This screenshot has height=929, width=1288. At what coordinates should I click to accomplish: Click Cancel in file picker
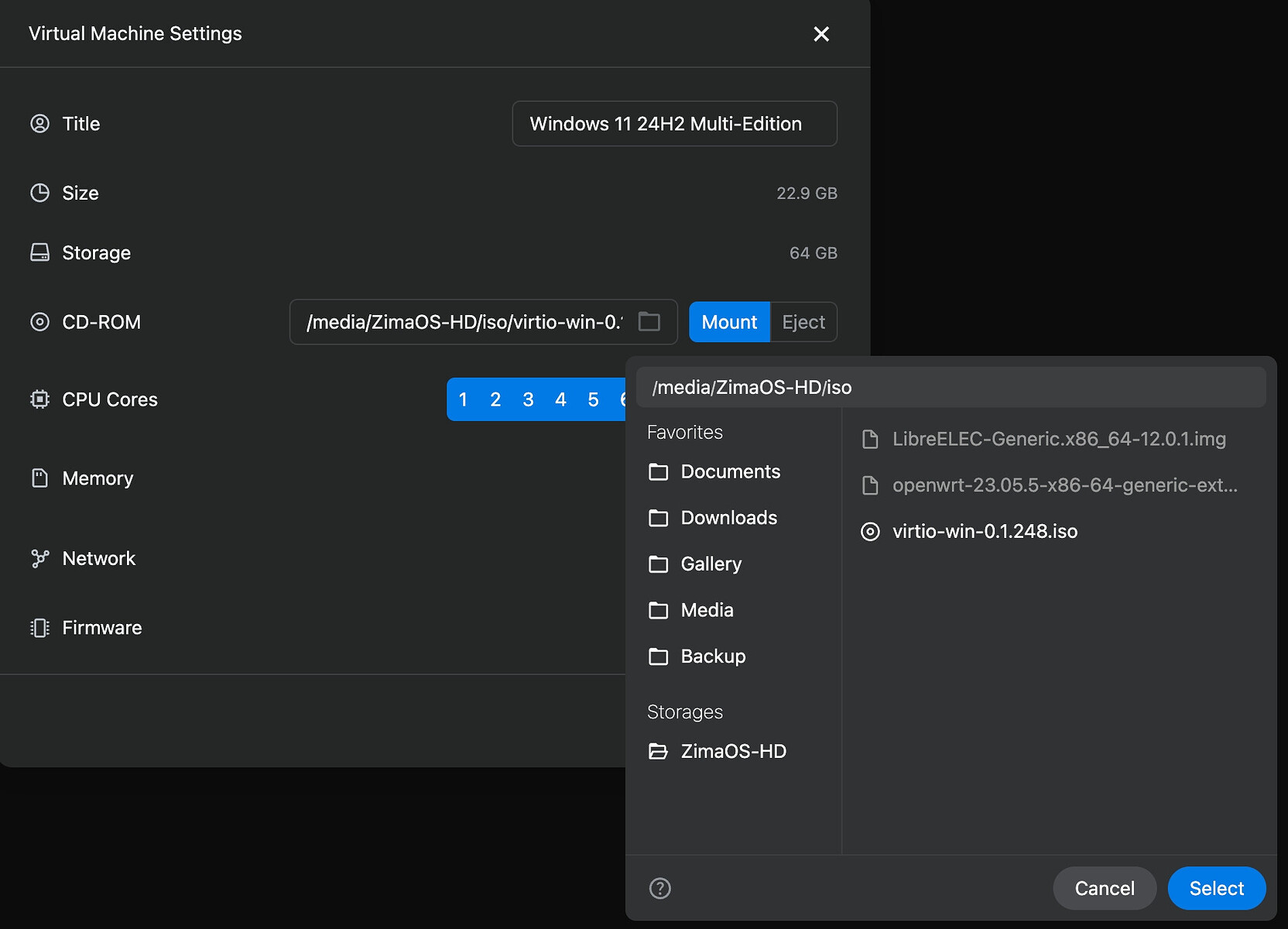click(1105, 888)
